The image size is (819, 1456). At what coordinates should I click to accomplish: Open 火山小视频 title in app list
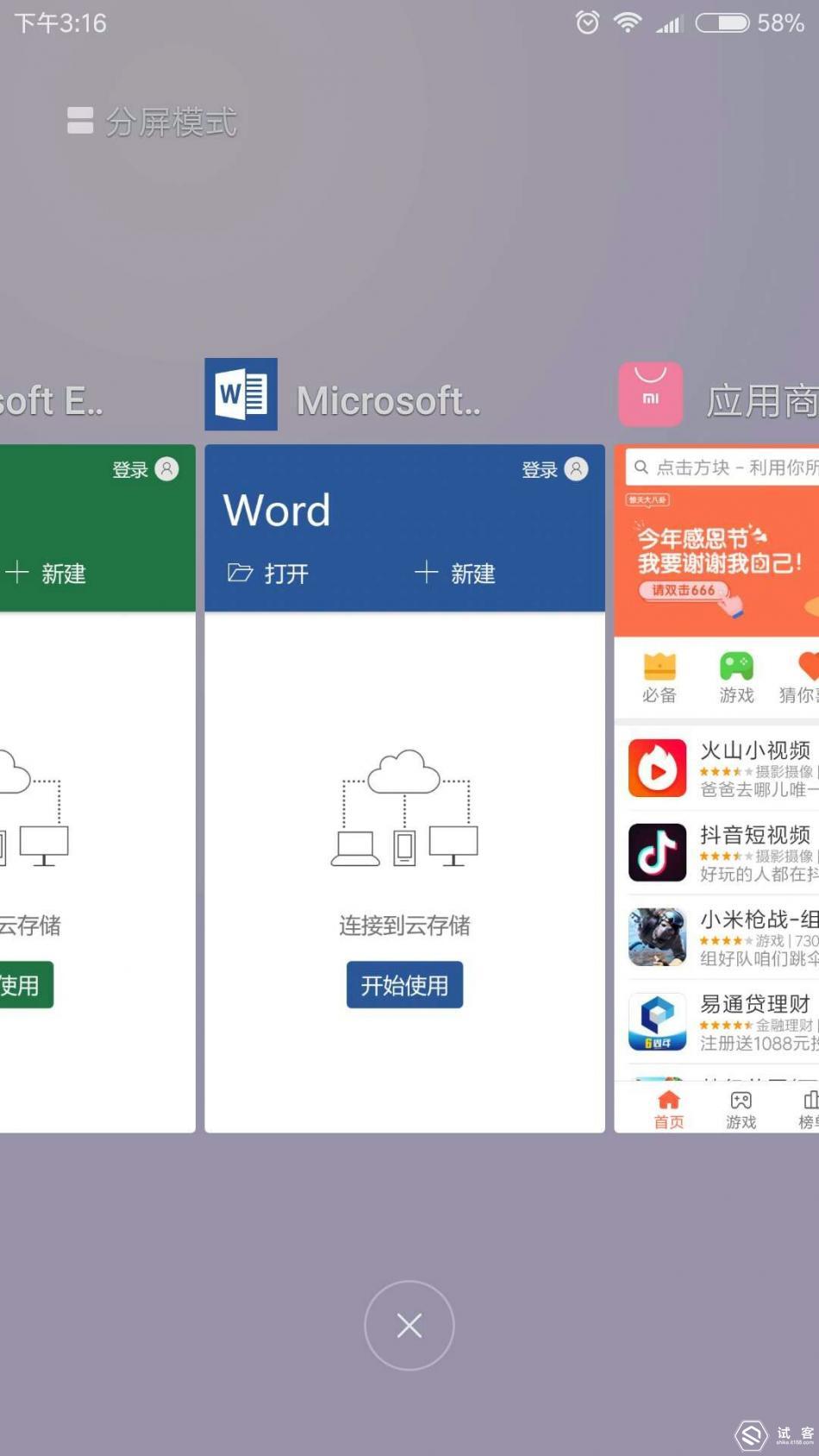(x=755, y=750)
